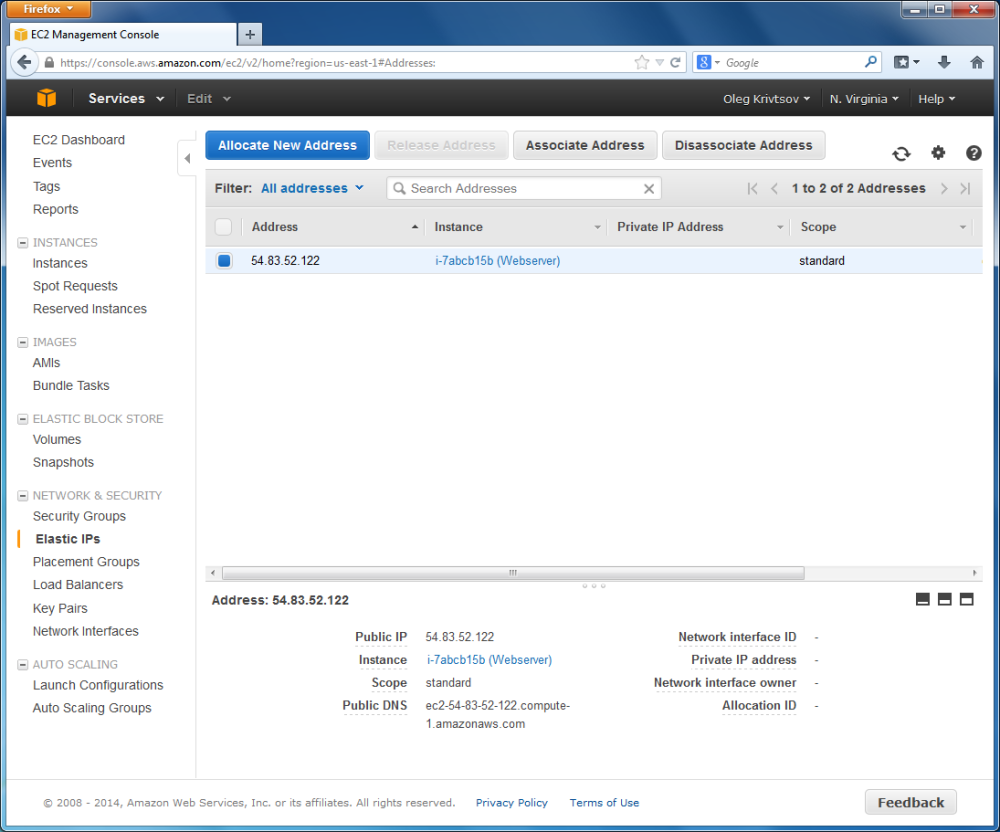Image resolution: width=1000 pixels, height=832 pixels.
Task: Open the Firefox application menu
Action: pos(48,9)
